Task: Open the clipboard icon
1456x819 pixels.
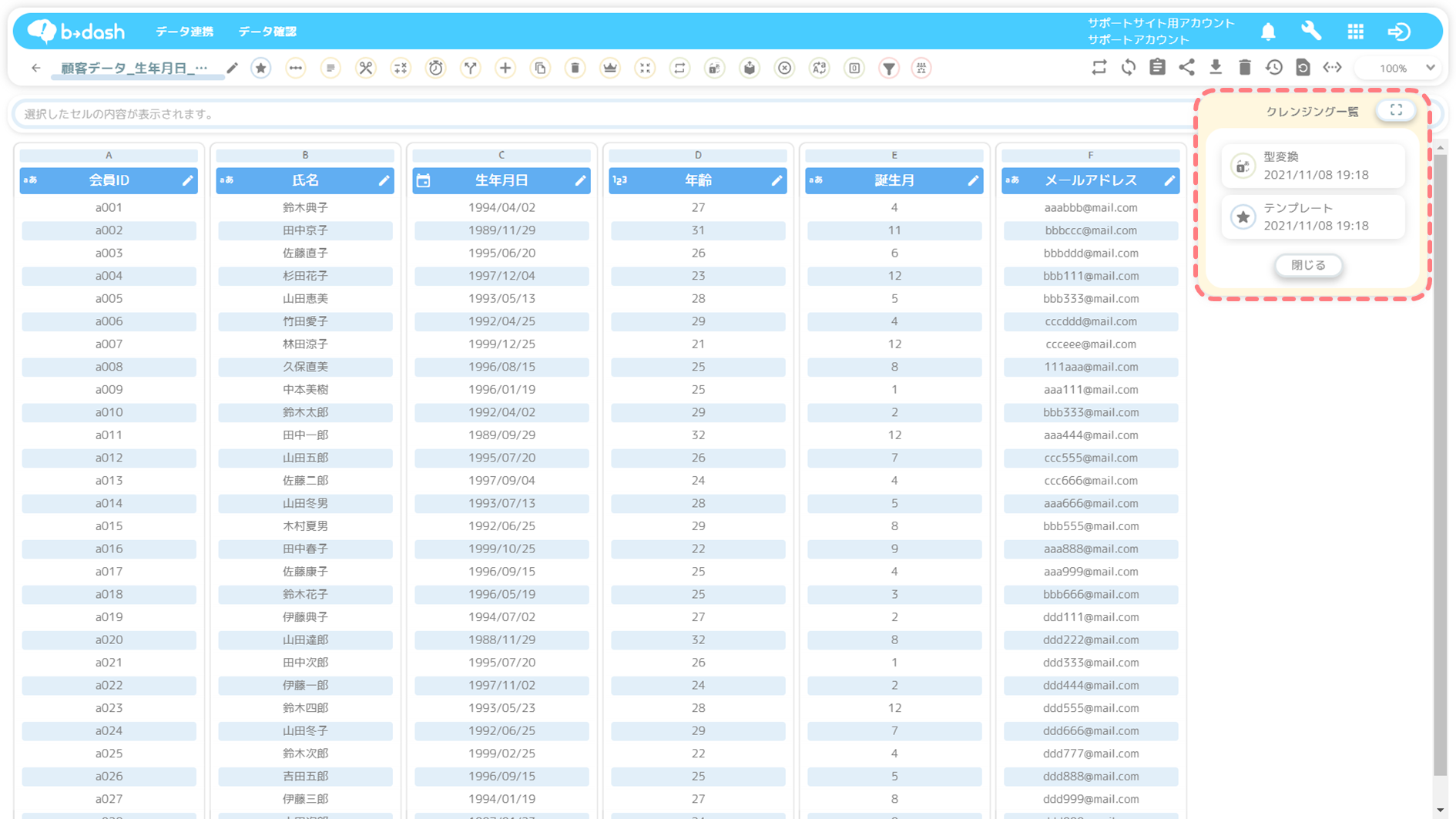Action: pos(1157,68)
